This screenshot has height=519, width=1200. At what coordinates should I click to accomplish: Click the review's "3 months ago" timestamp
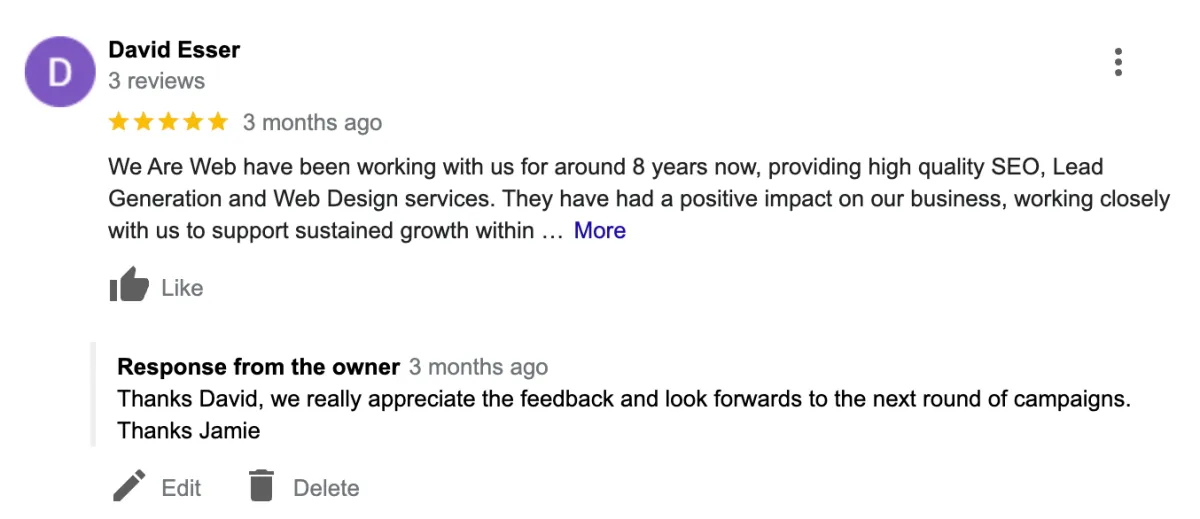pos(312,122)
